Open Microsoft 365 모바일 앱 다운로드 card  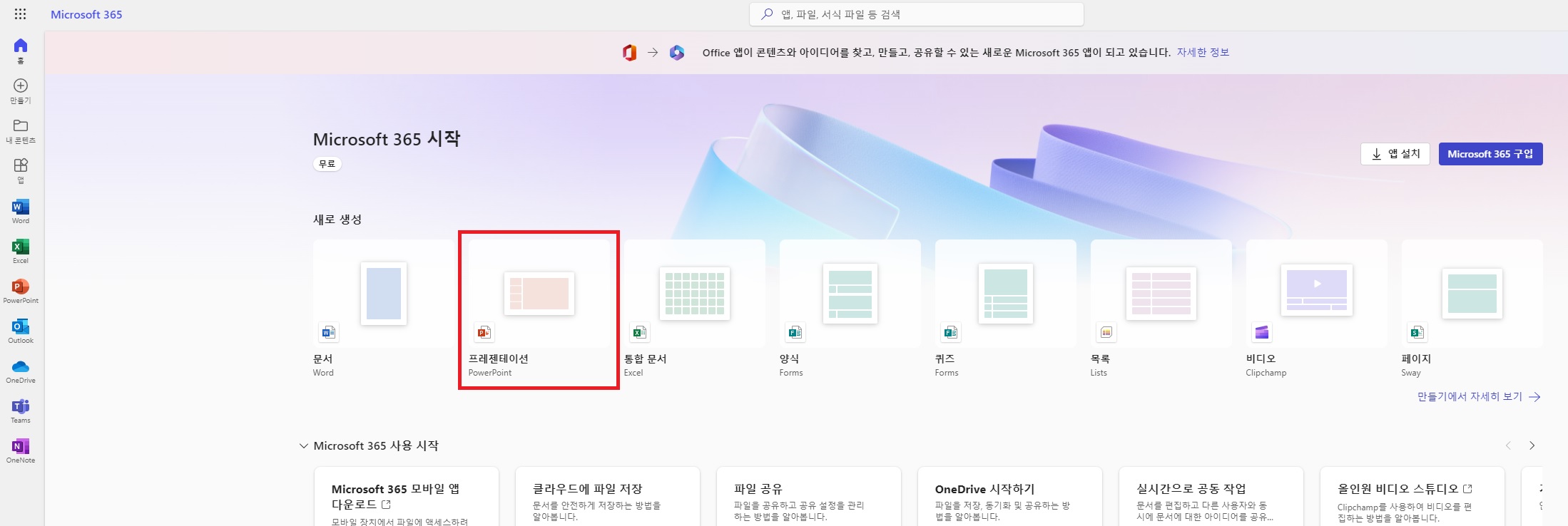click(407, 497)
